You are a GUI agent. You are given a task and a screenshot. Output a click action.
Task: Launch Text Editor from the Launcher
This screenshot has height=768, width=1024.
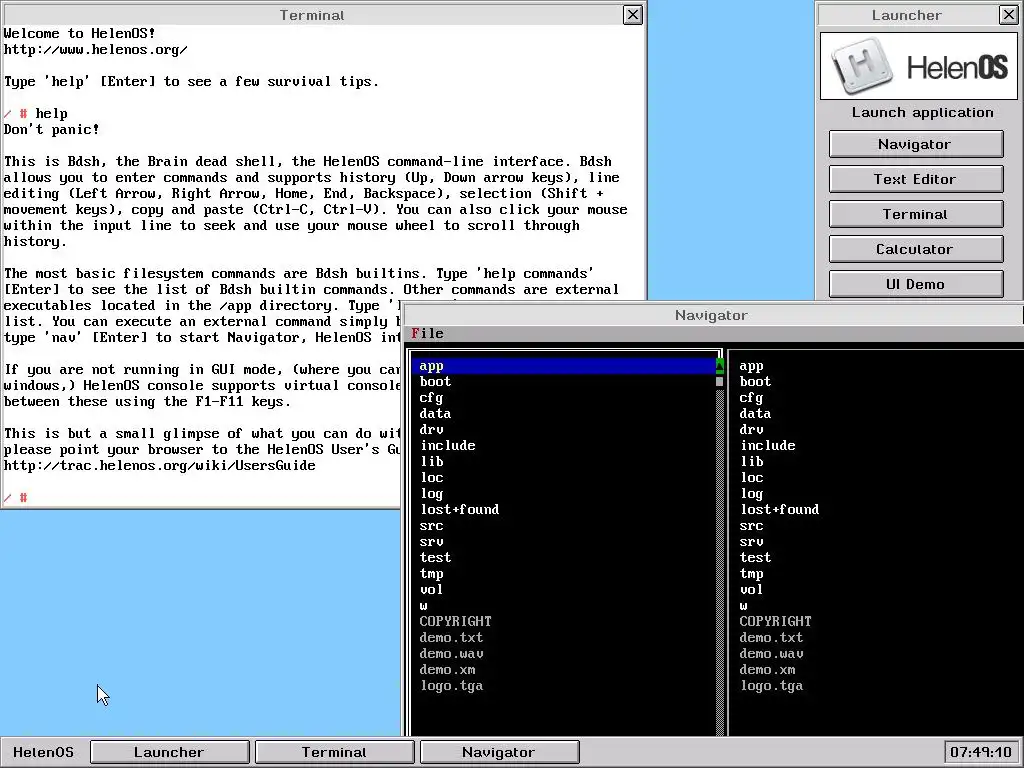coord(916,179)
